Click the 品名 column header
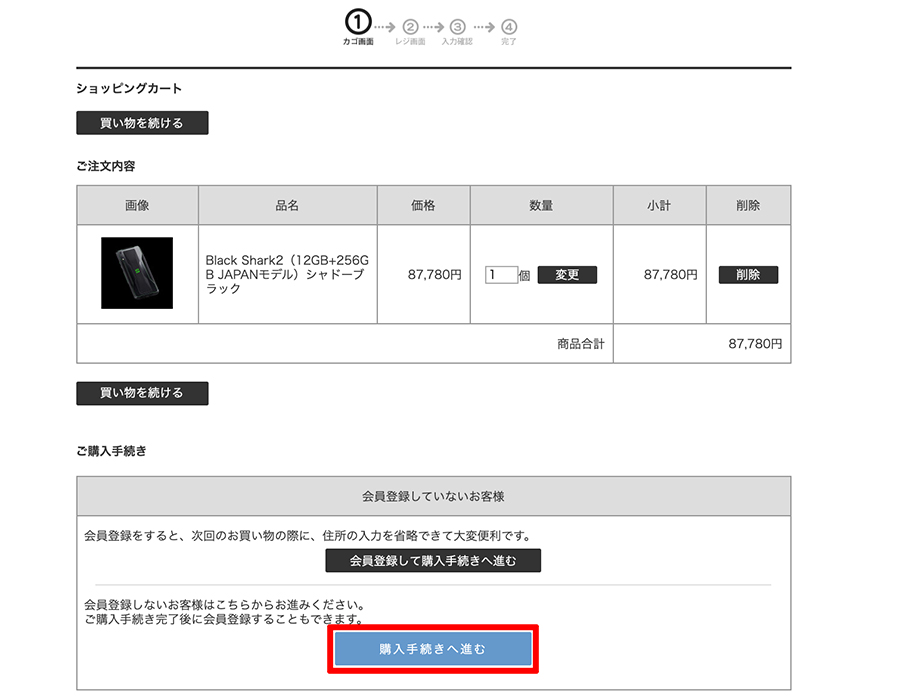Image resolution: width=900 pixels, height=700 pixels. pos(288,205)
